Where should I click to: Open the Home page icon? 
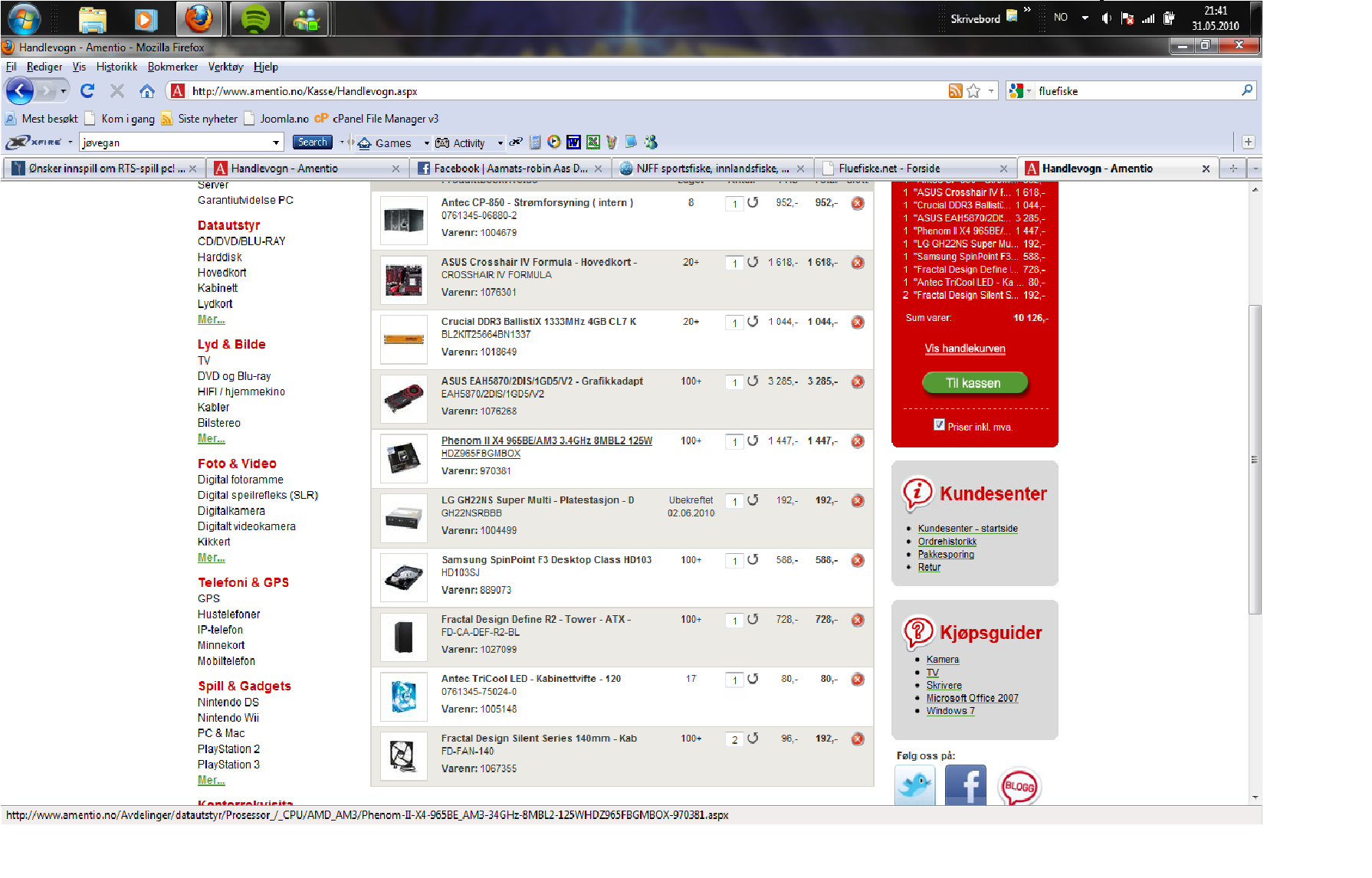pos(147,91)
